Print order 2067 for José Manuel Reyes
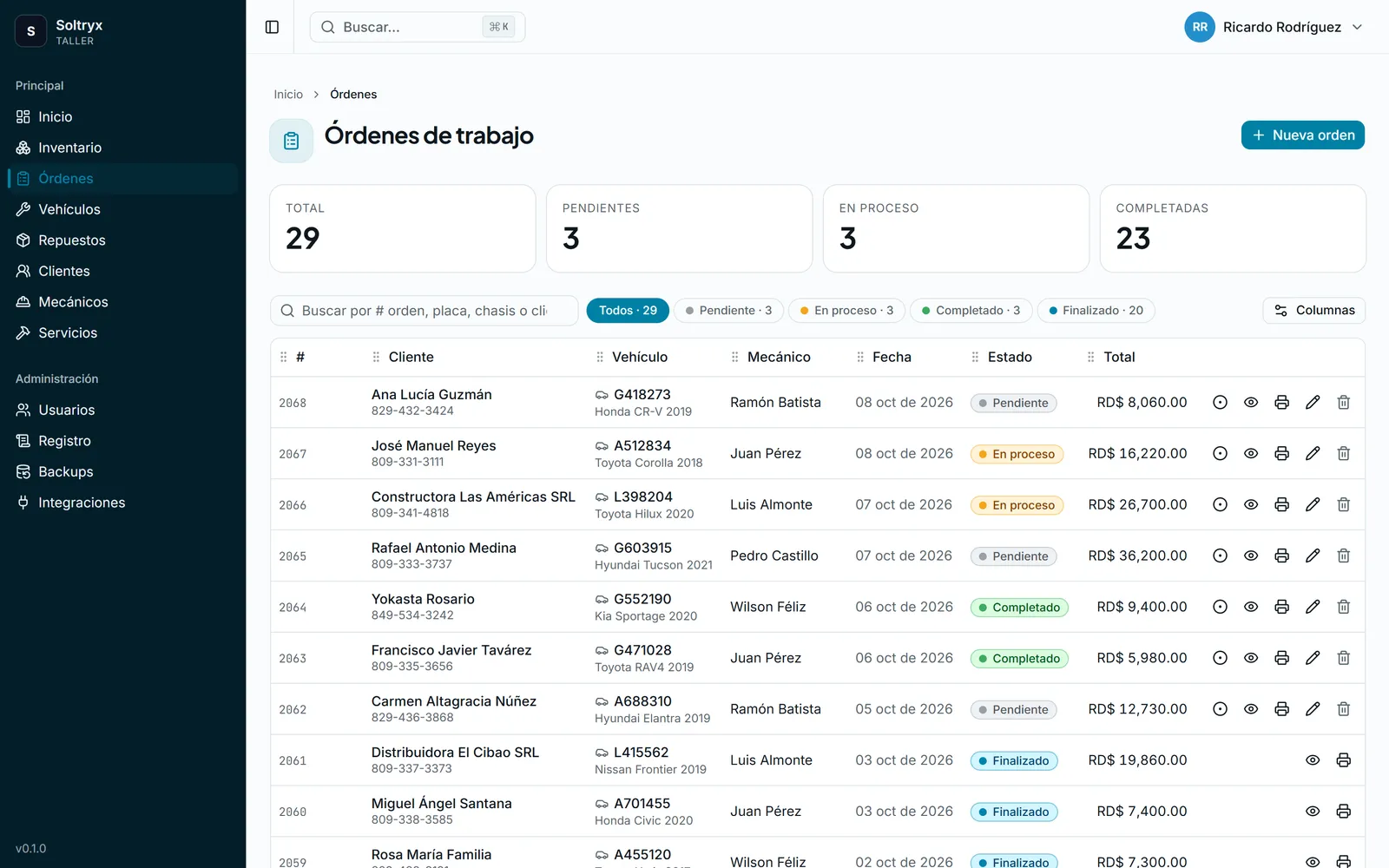Image resolution: width=1389 pixels, height=868 pixels. click(x=1281, y=454)
